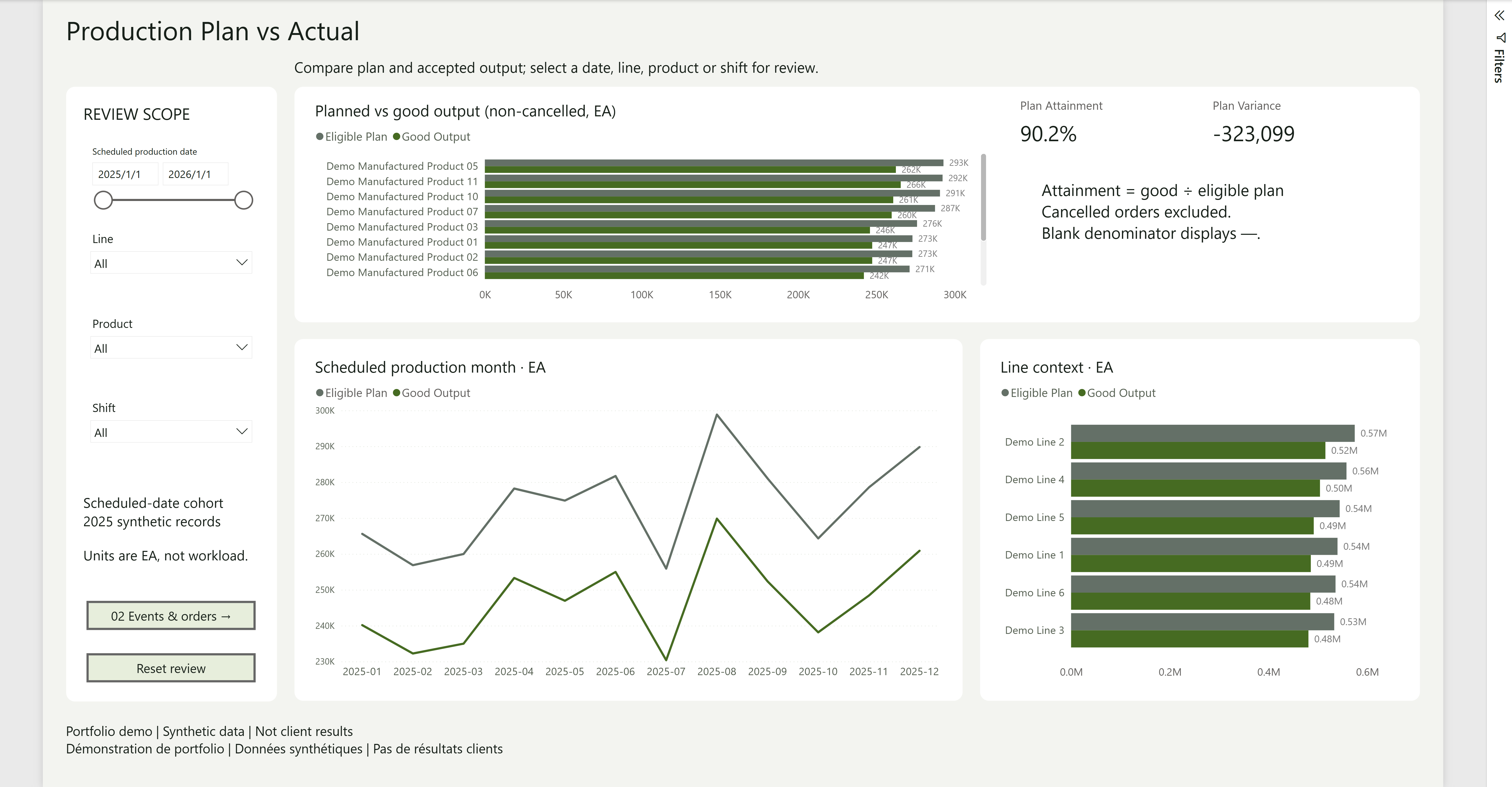Select the Demo Manufactured Product 01 label

pyautogui.click(x=402, y=242)
